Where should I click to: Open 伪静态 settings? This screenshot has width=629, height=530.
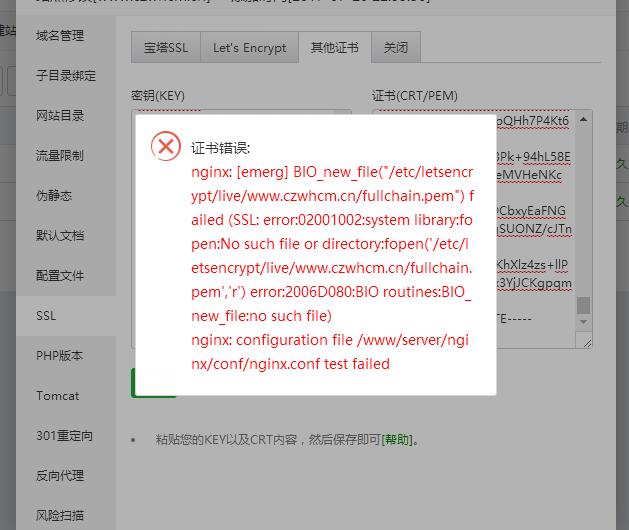click(x=54, y=195)
